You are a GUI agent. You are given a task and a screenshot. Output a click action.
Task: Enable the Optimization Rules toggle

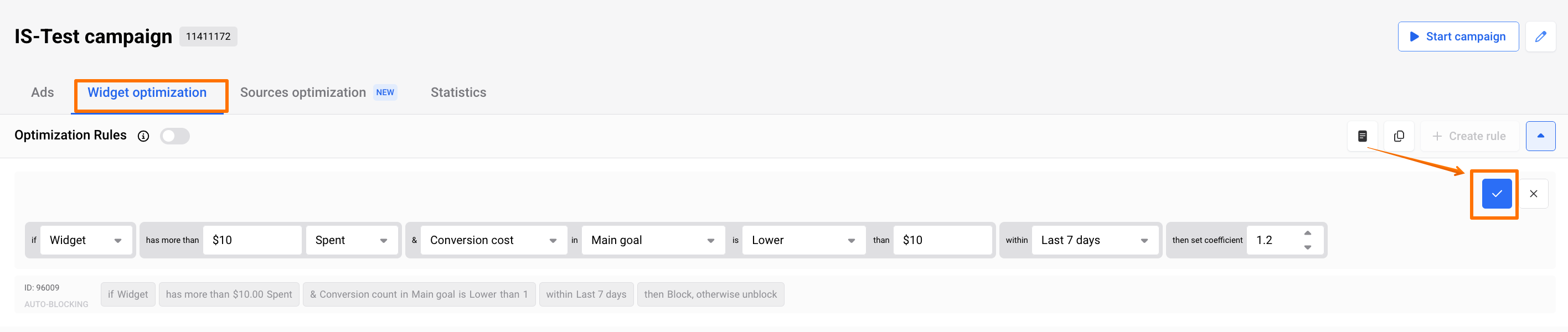[x=175, y=136]
